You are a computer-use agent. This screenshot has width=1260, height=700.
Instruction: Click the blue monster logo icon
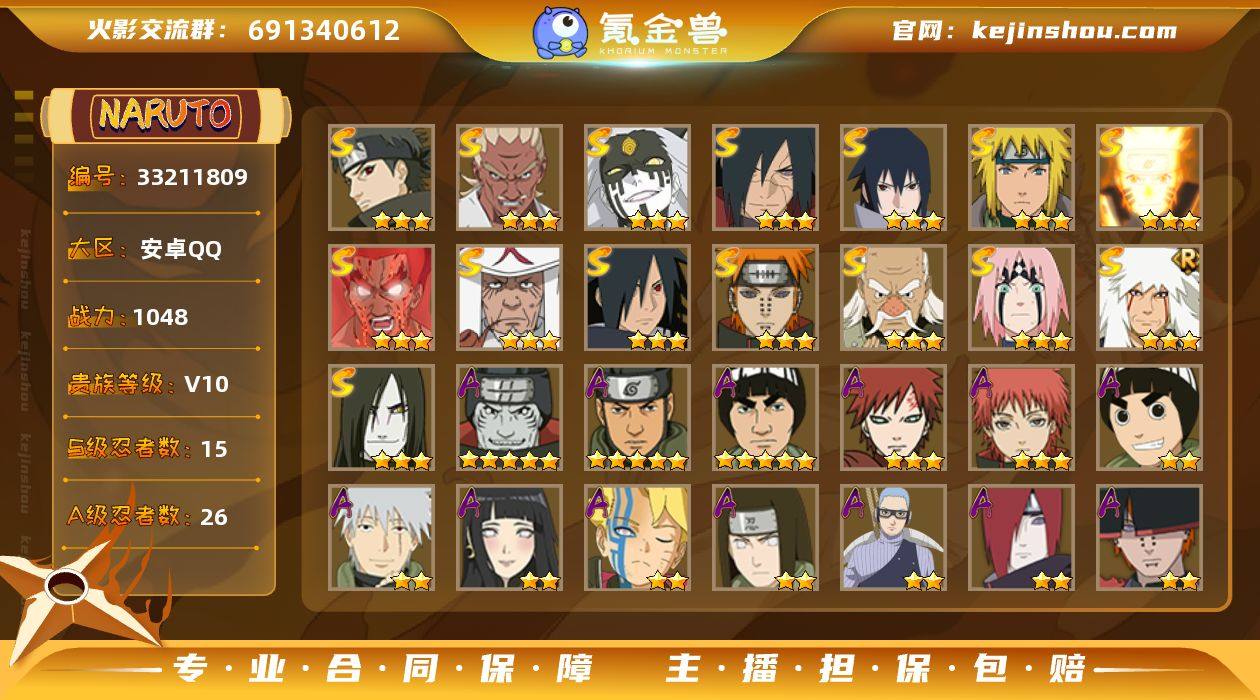(560, 31)
